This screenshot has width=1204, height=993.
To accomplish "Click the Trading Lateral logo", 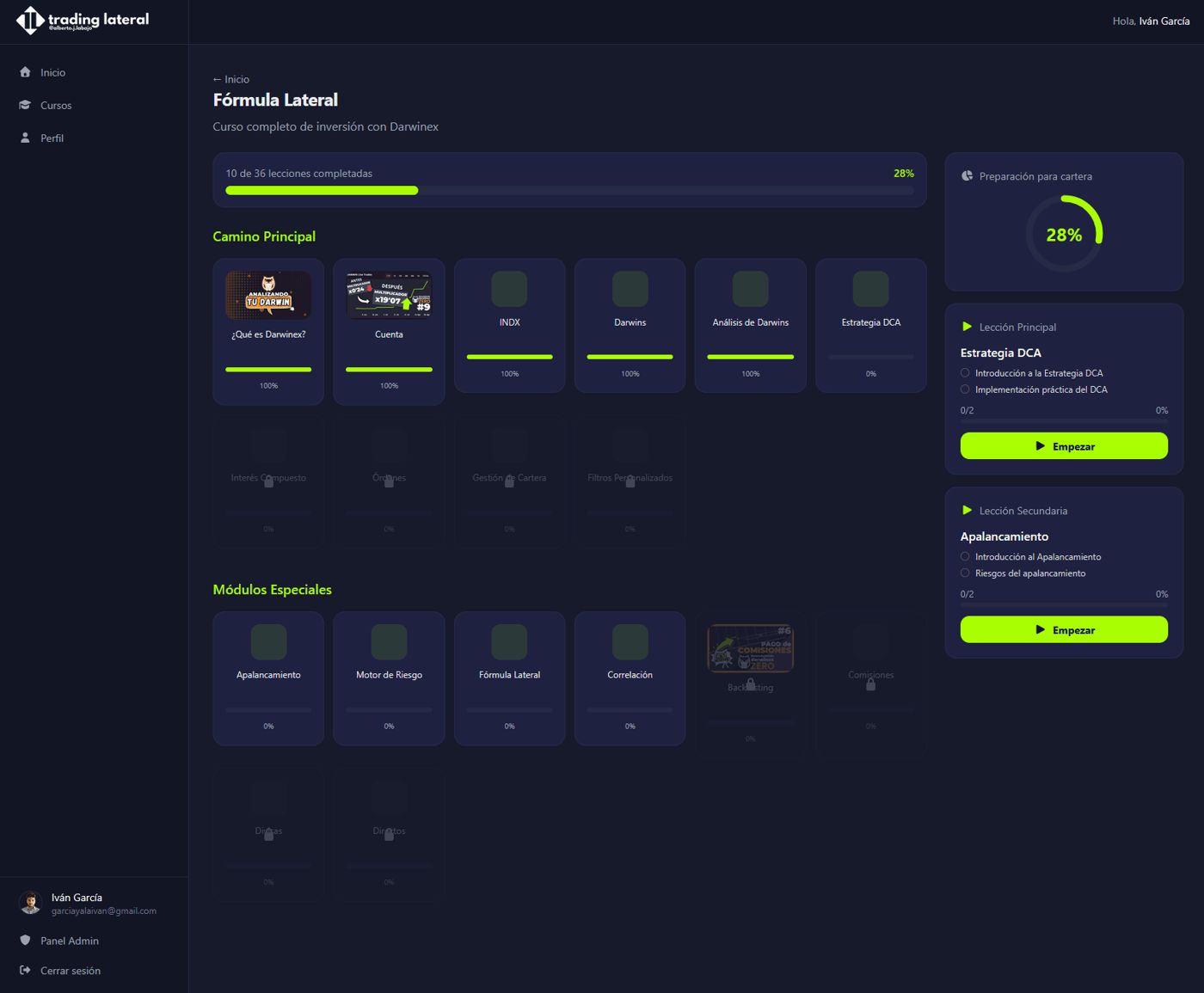I will (83, 21).
